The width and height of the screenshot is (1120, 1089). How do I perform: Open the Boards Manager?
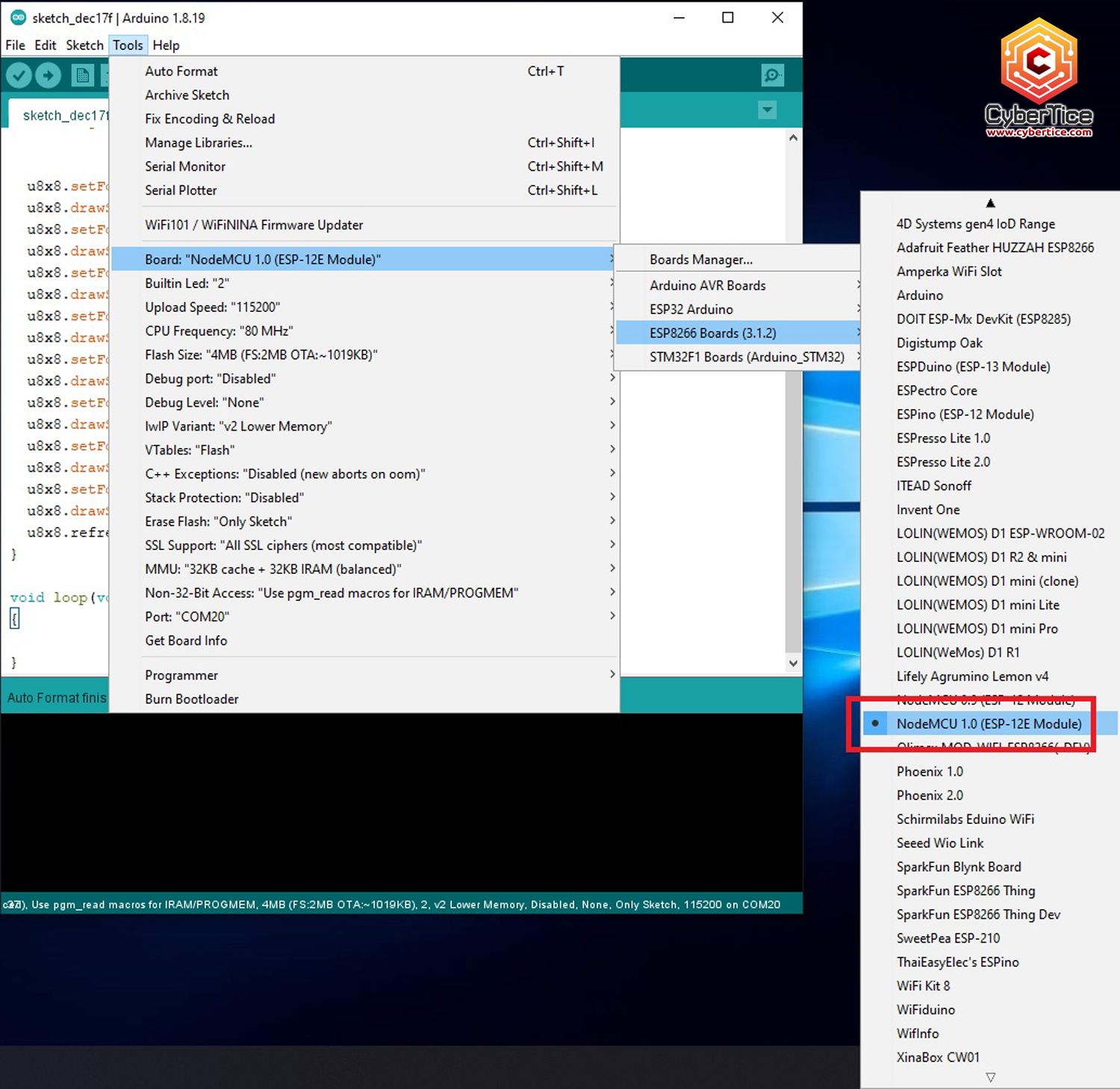700,259
